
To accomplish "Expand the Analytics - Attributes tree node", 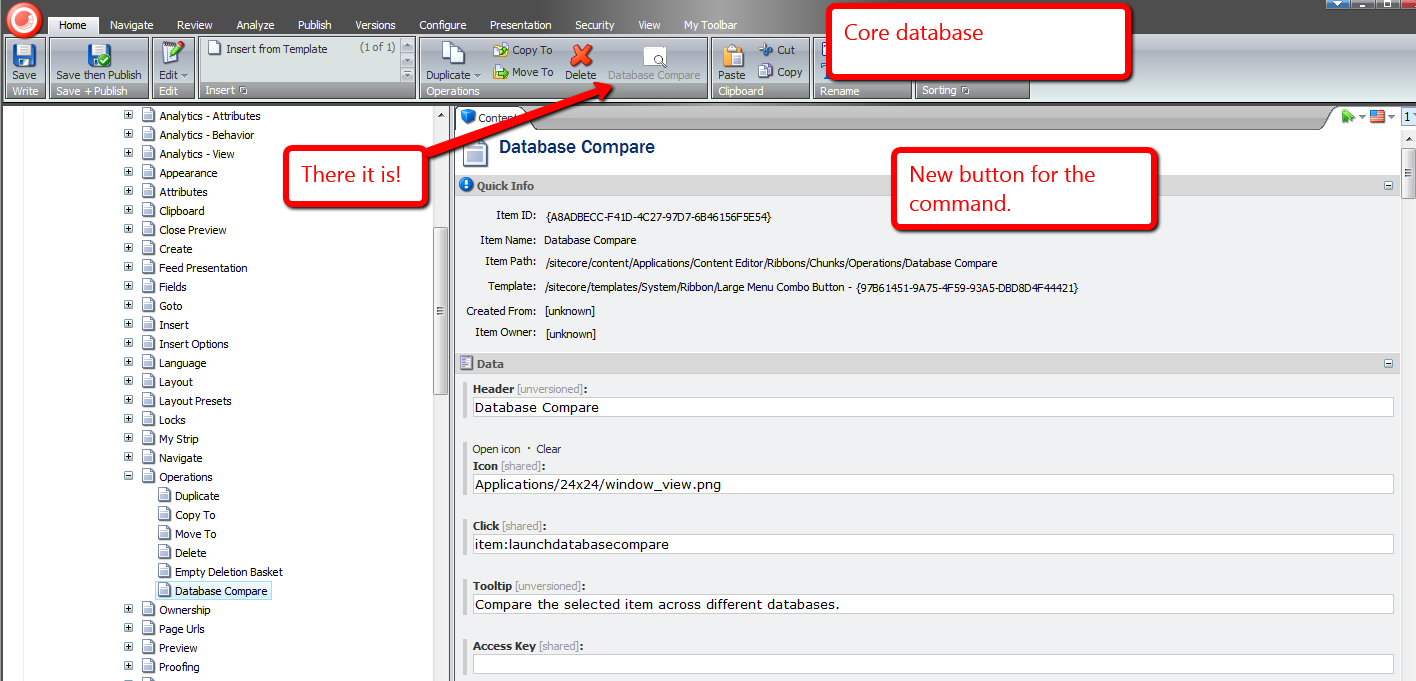I will (x=128, y=116).
